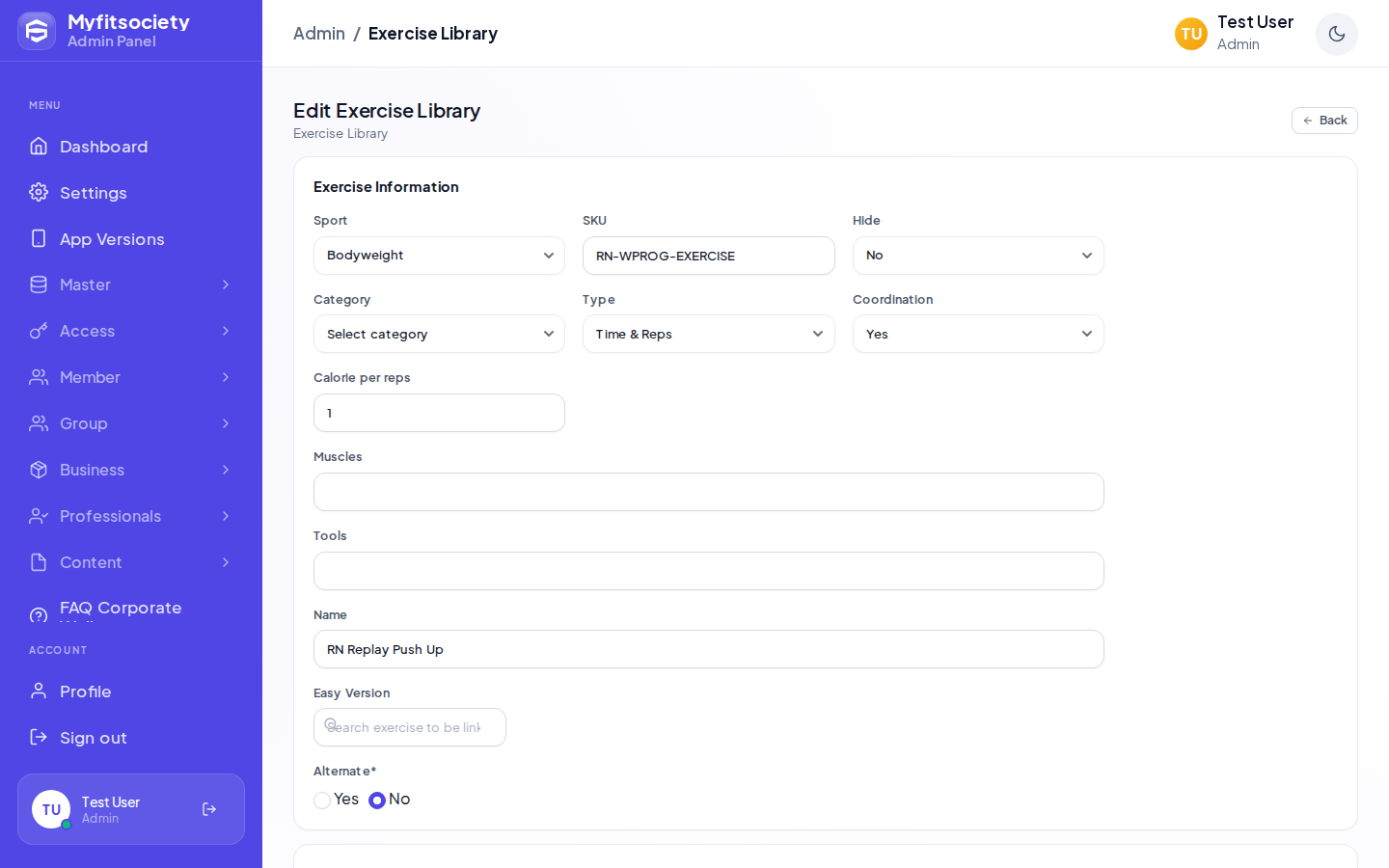Open Dashboard home icon
This screenshot has height=868, width=1389.
[39, 147]
